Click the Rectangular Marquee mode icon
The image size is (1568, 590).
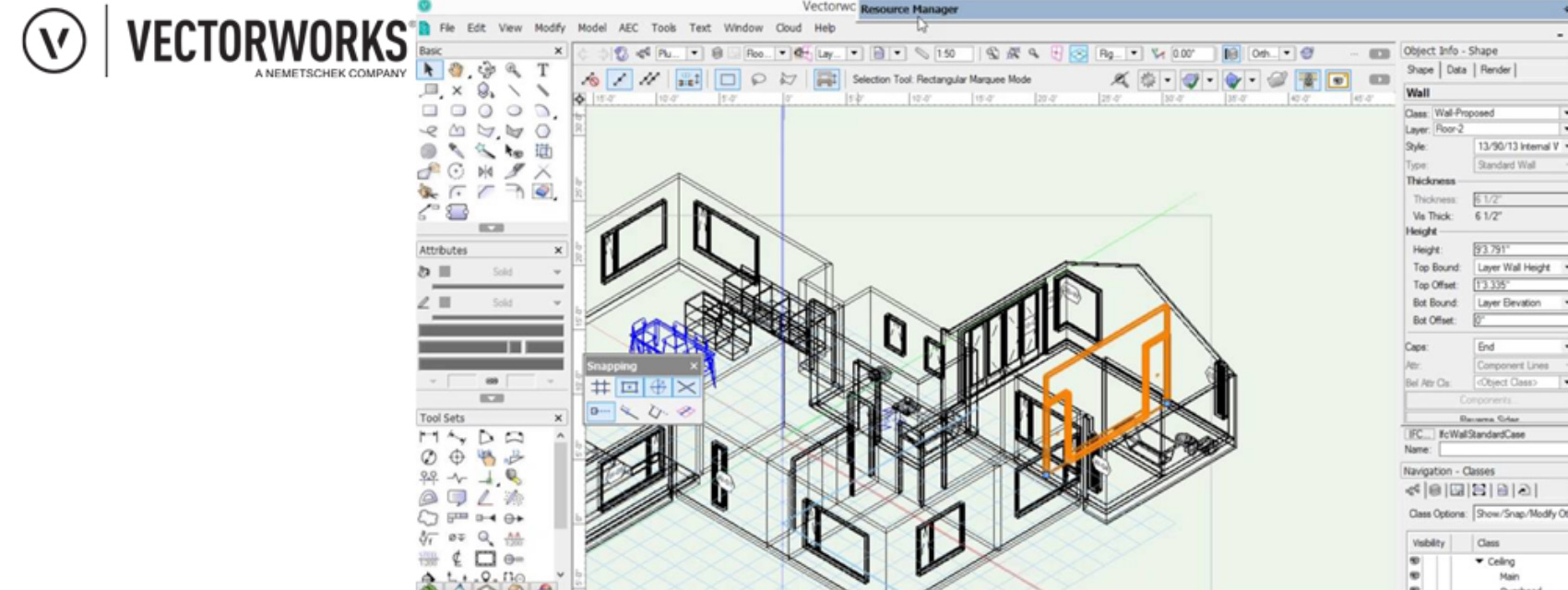click(727, 80)
